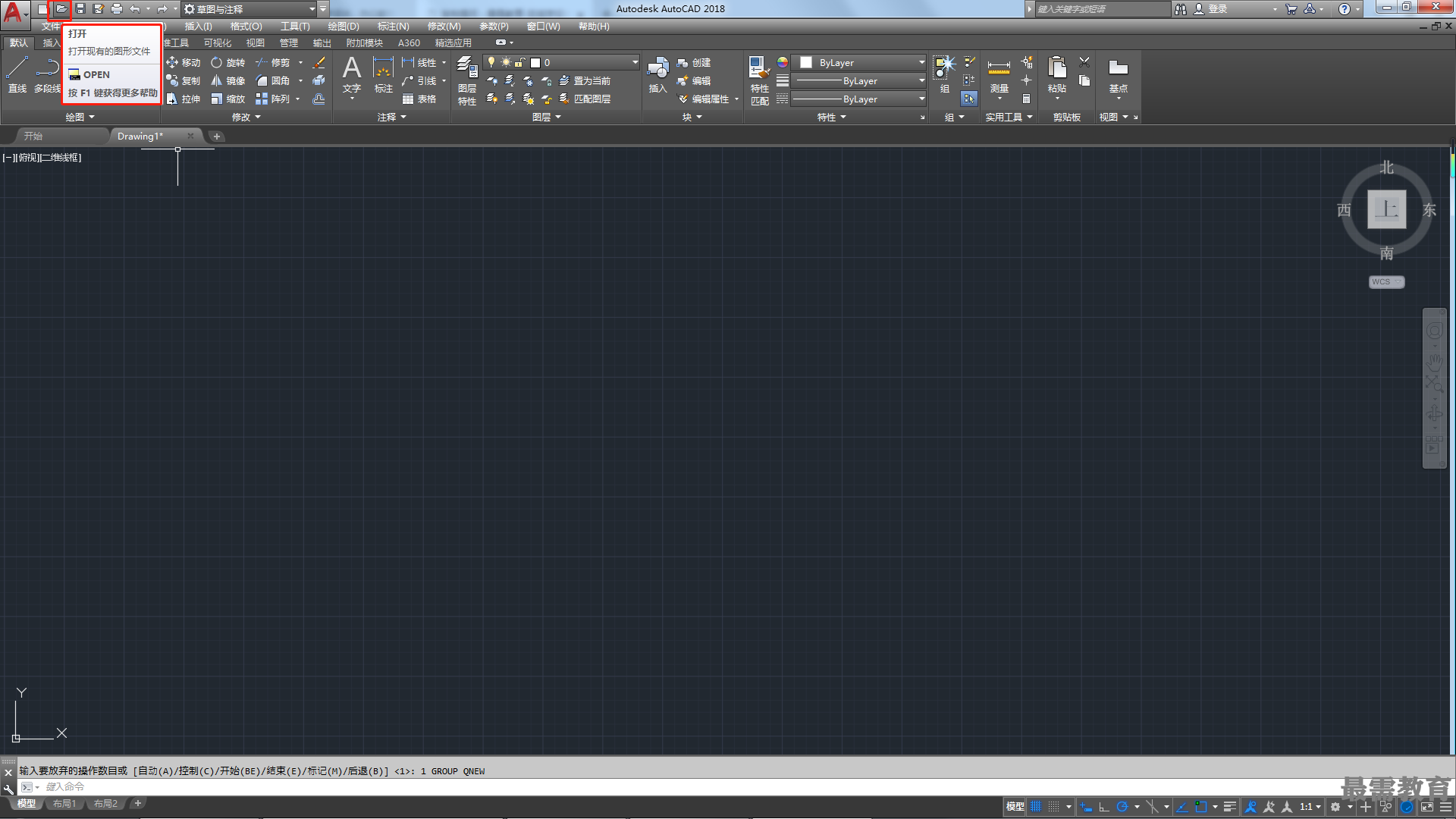Toggle snap mode dotted-grid icon in status bar

coord(1054,807)
